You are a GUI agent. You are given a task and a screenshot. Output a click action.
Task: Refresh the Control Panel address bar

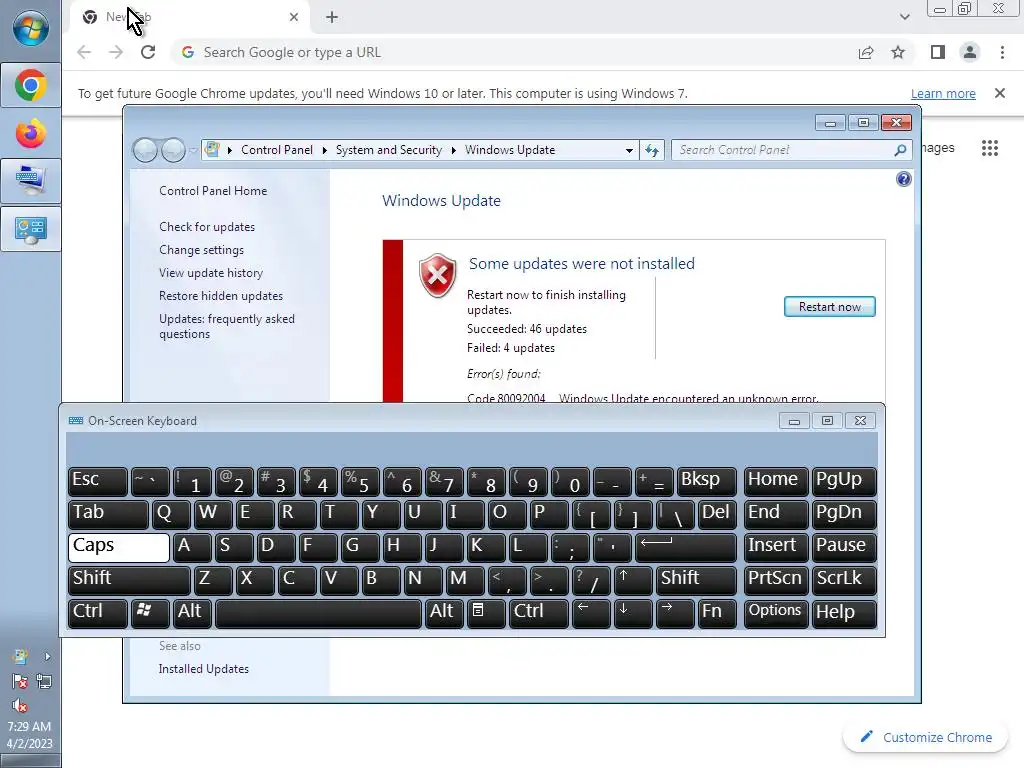652,150
